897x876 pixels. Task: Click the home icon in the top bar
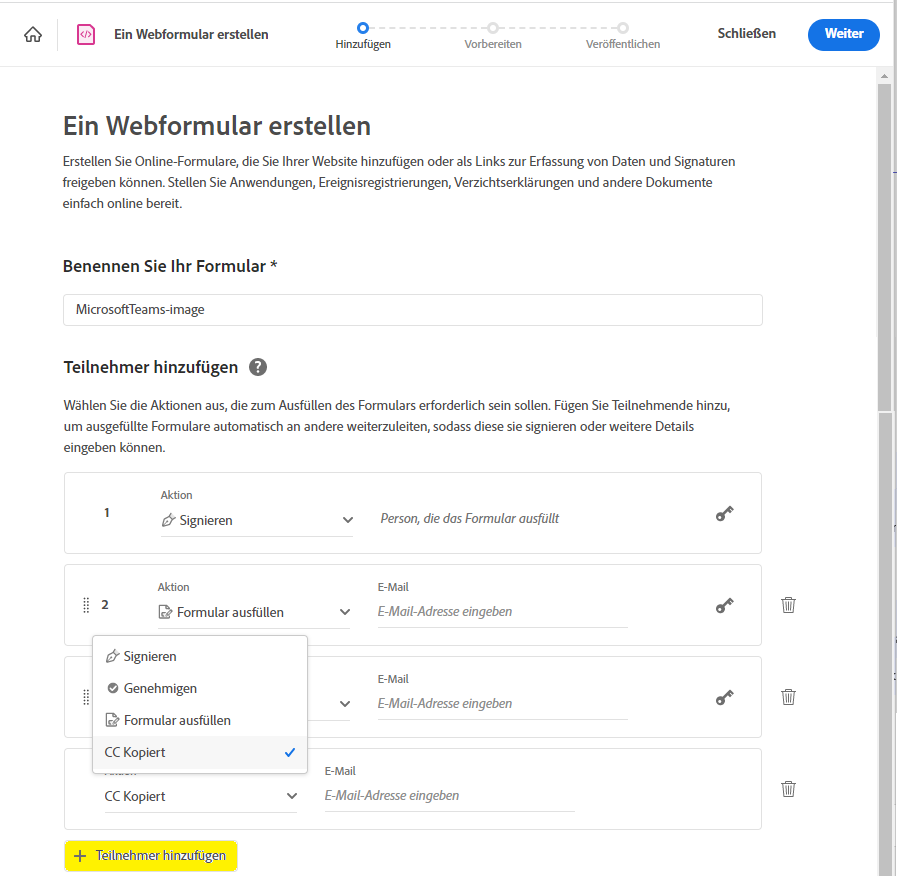point(34,32)
